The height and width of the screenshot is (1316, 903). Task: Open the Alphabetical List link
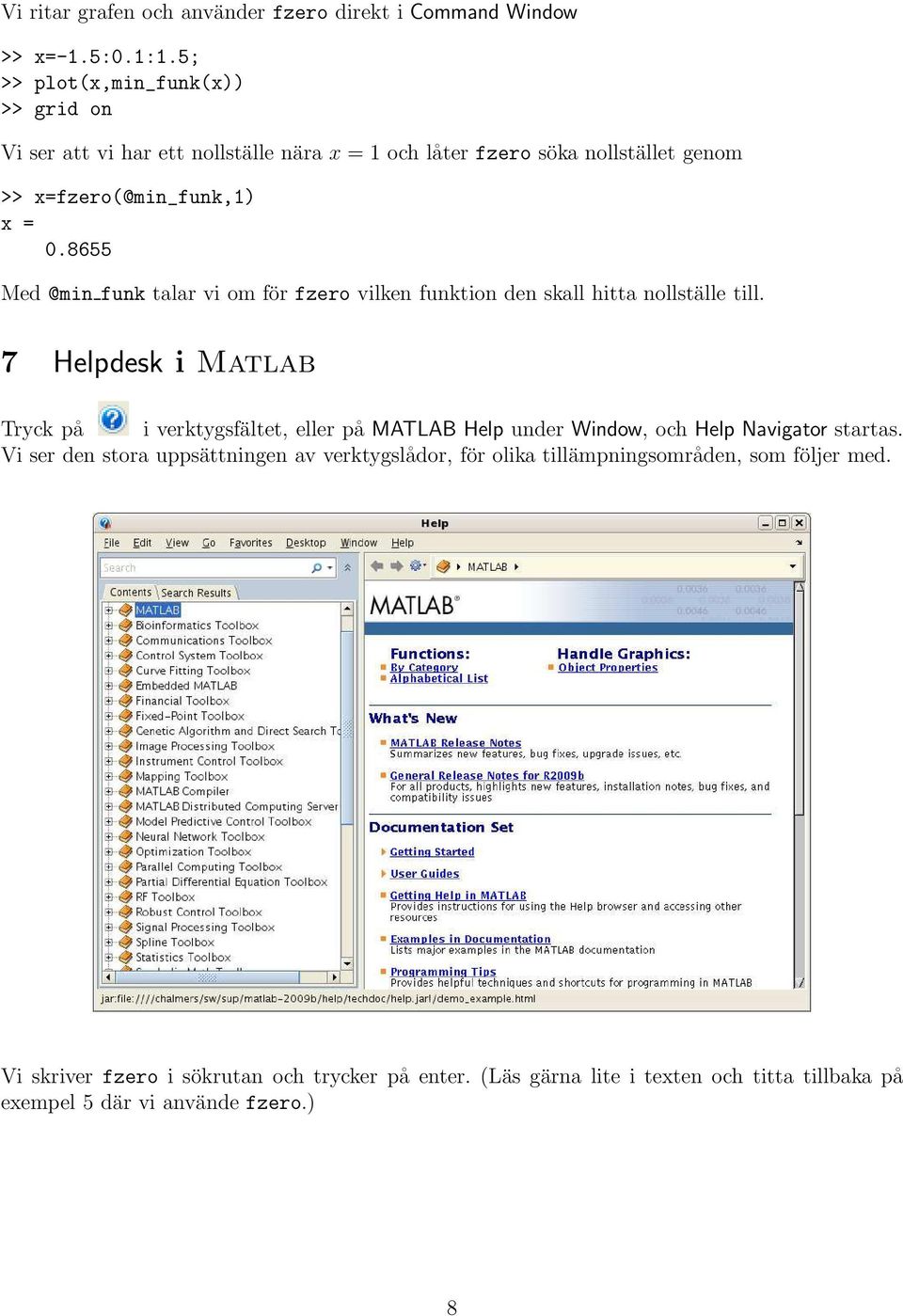[439, 678]
